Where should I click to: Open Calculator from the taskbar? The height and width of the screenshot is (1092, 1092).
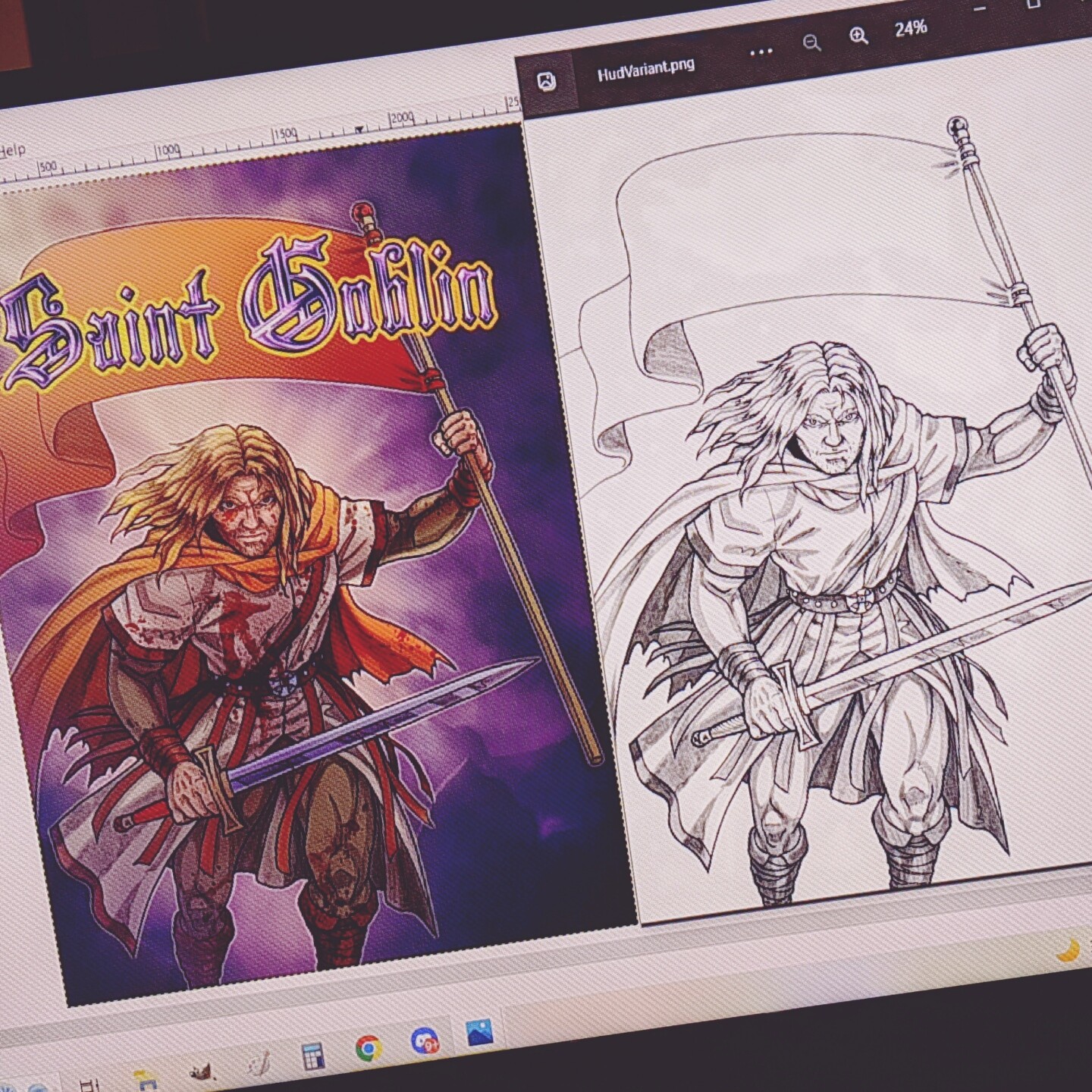pos(313,1056)
